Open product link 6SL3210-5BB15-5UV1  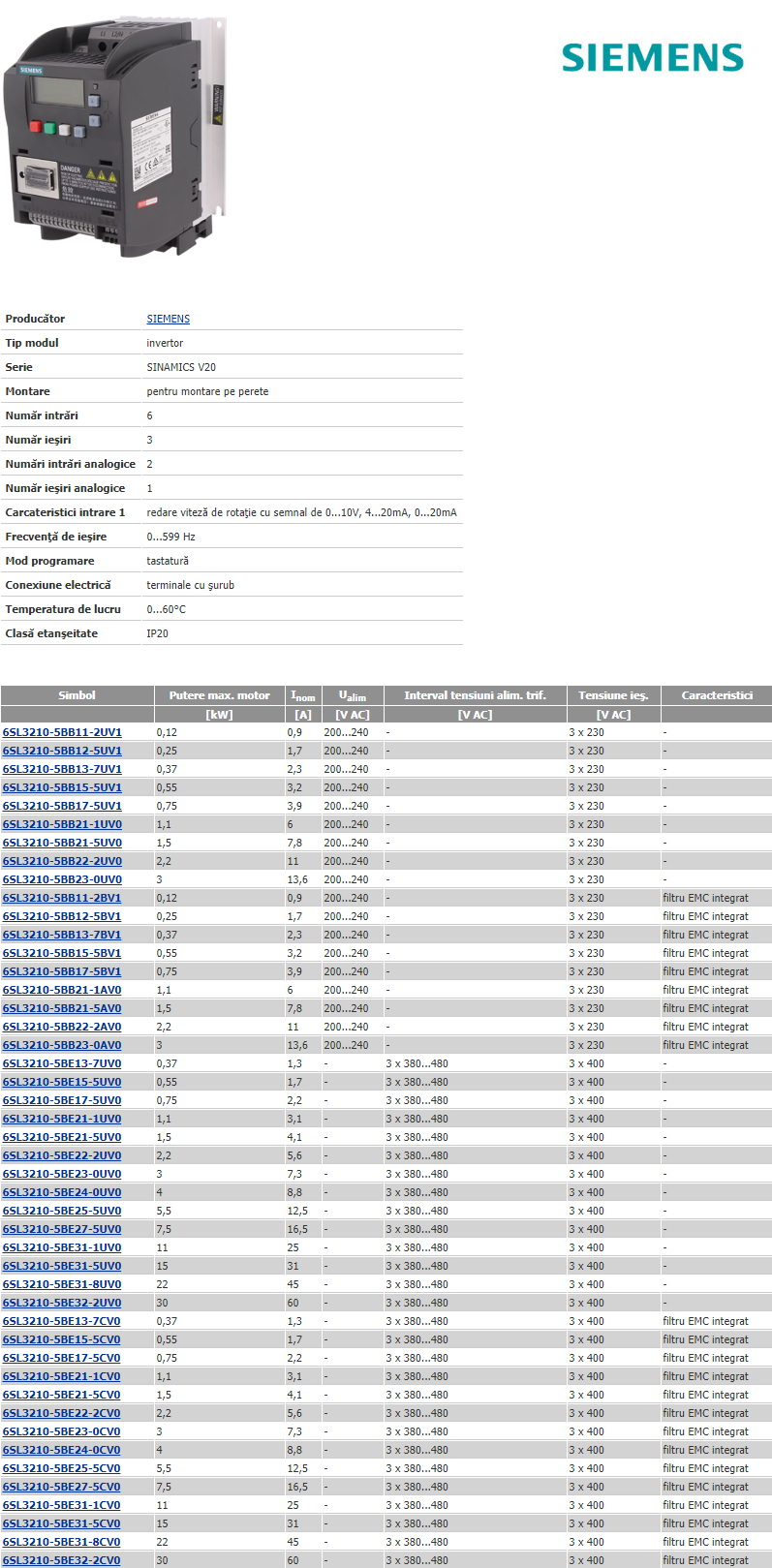pos(62,787)
